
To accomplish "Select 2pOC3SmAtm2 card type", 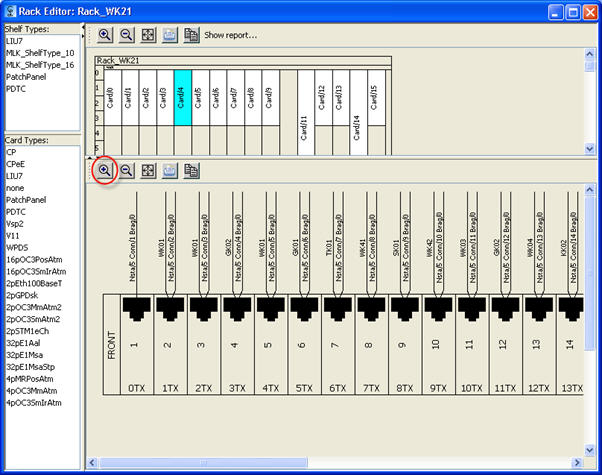I will pos(33,319).
